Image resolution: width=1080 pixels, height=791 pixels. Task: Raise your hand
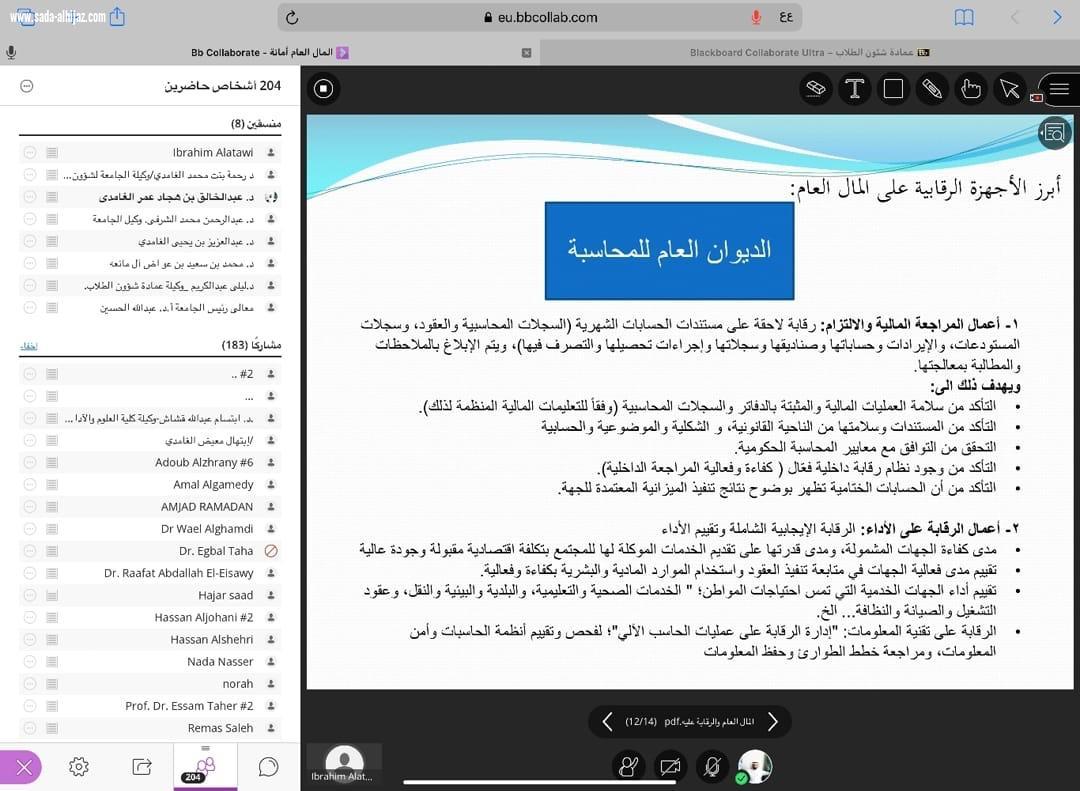[x=628, y=766]
